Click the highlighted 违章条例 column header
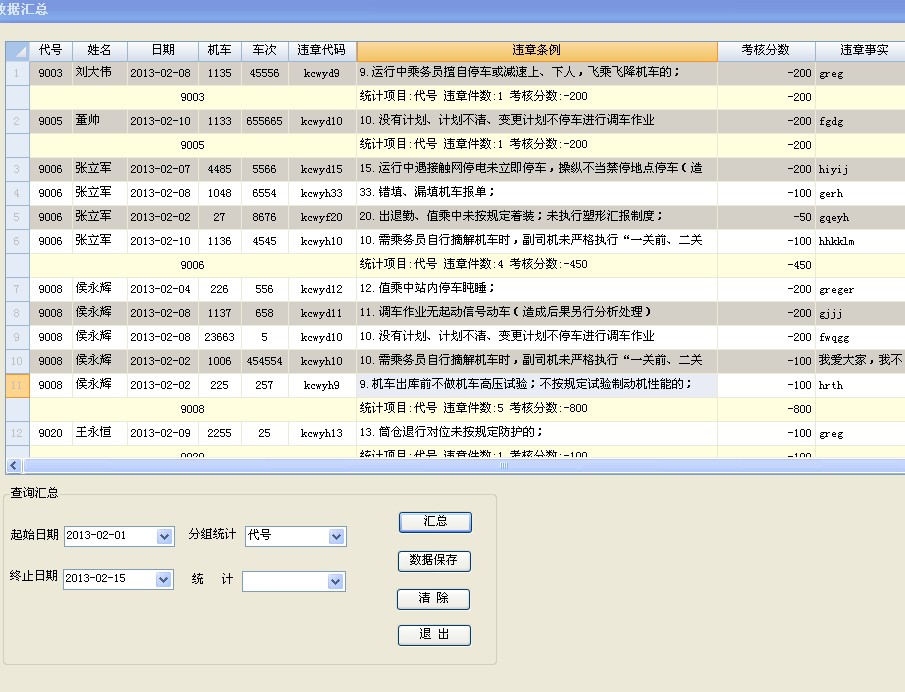Image resolution: width=905 pixels, height=692 pixels. point(537,51)
